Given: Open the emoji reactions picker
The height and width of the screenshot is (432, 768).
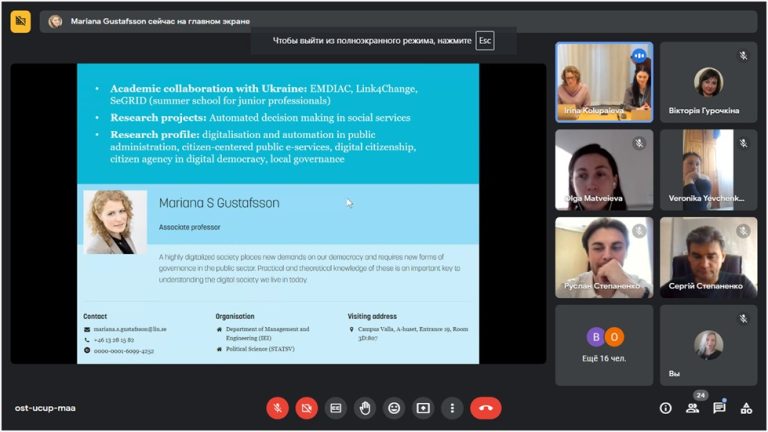Looking at the screenshot, I should (394, 408).
